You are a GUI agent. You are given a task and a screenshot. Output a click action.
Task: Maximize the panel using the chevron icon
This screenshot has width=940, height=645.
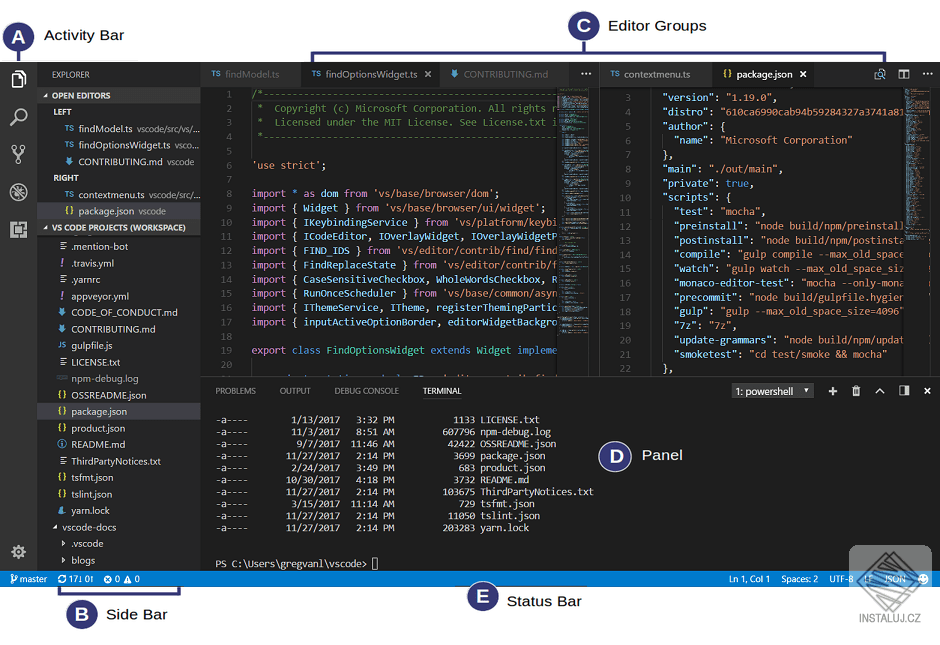pyautogui.click(x=878, y=390)
